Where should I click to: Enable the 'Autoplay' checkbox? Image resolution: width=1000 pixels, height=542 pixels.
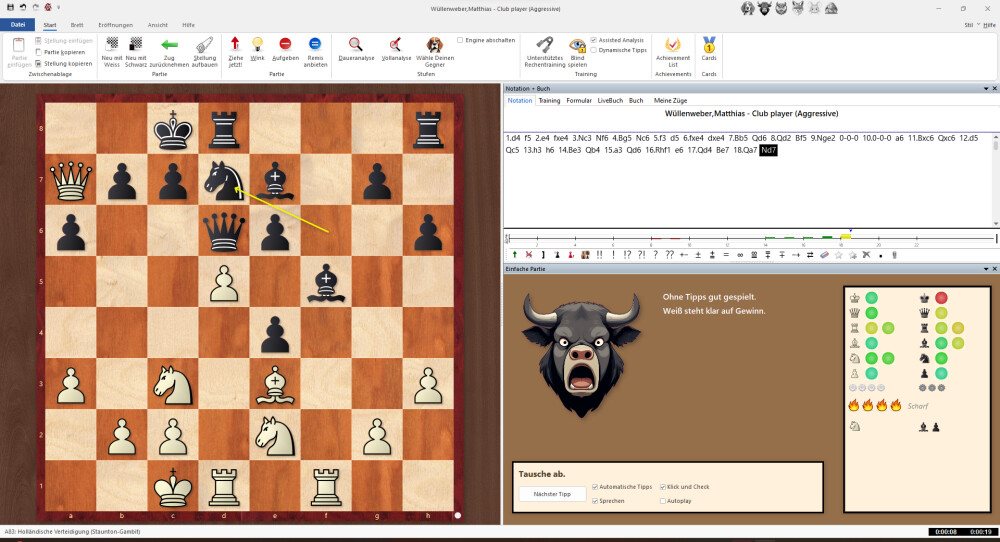(x=663, y=500)
